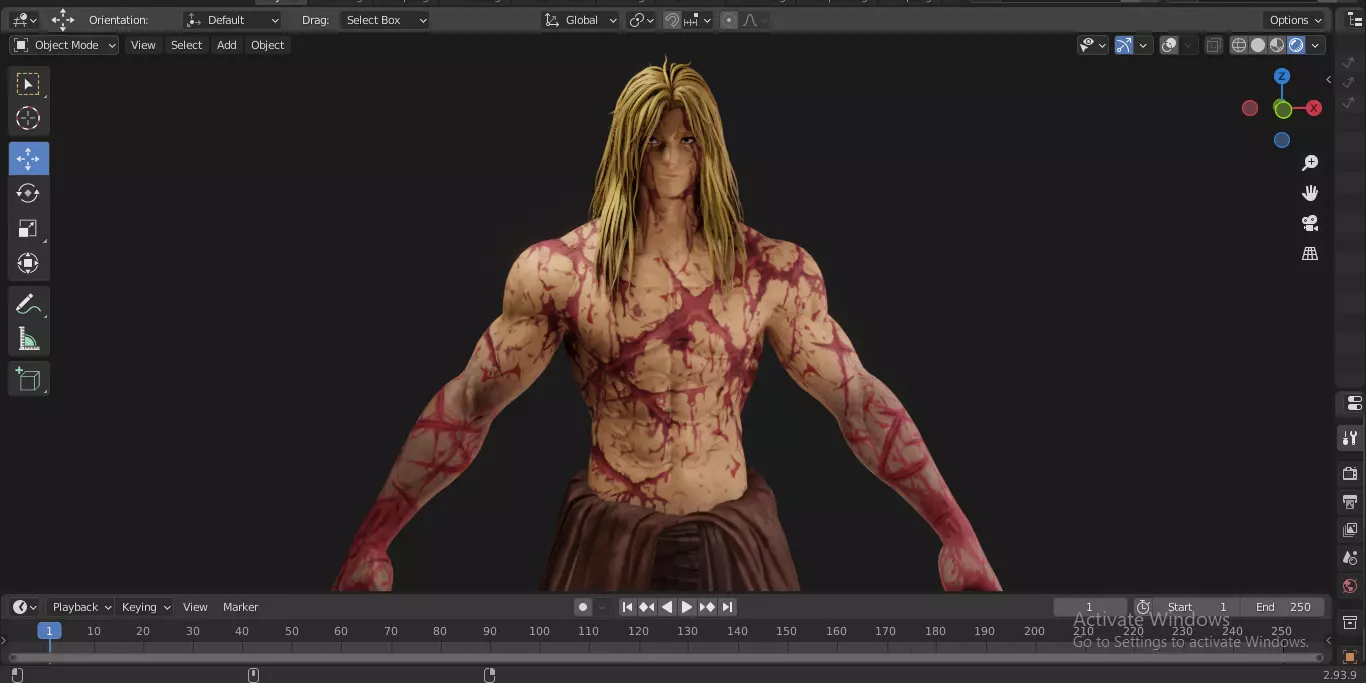Open the Drag Select Box dropdown
Image resolution: width=1366 pixels, height=683 pixels.
tap(385, 20)
